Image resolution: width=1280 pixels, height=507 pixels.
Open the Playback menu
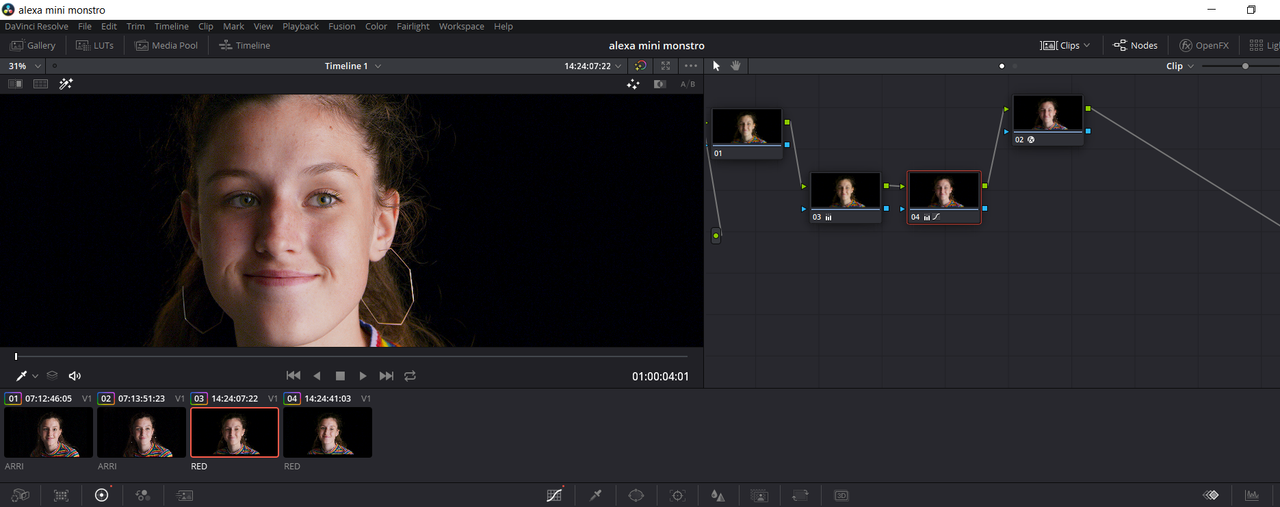300,26
